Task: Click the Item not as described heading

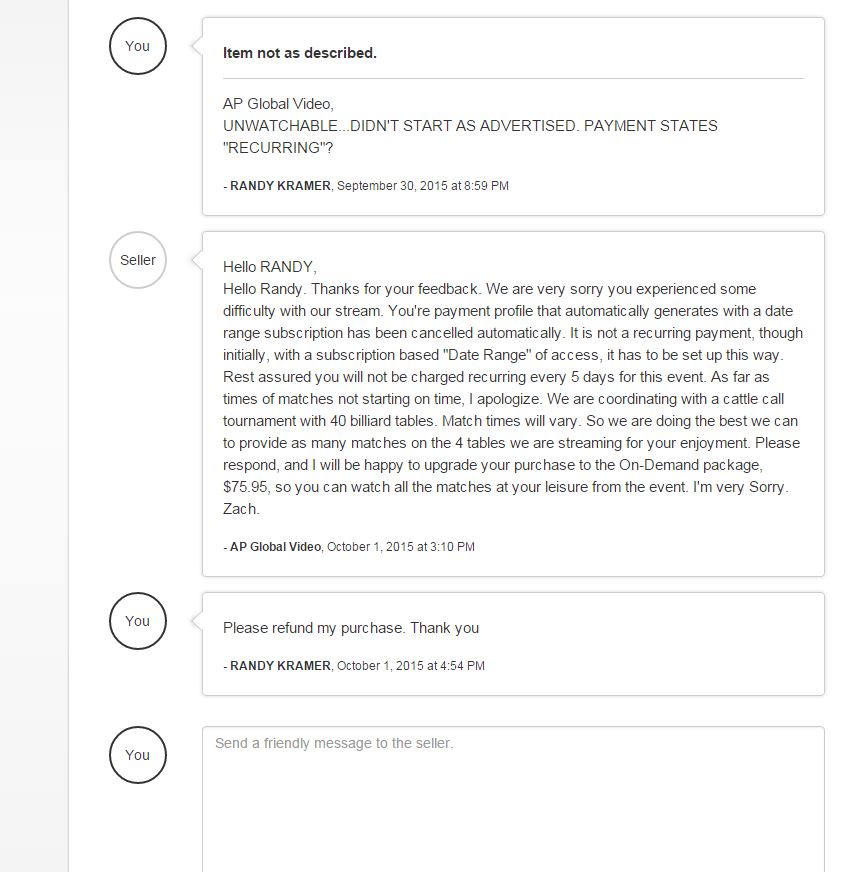Action: click(x=300, y=53)
